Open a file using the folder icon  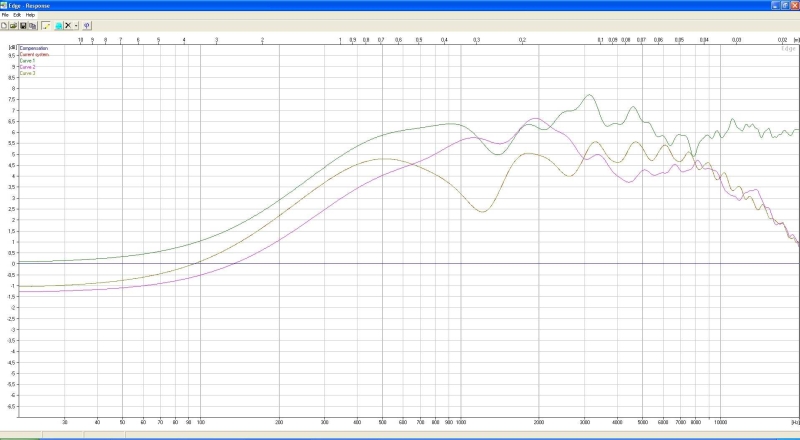[x=14, y=25]
